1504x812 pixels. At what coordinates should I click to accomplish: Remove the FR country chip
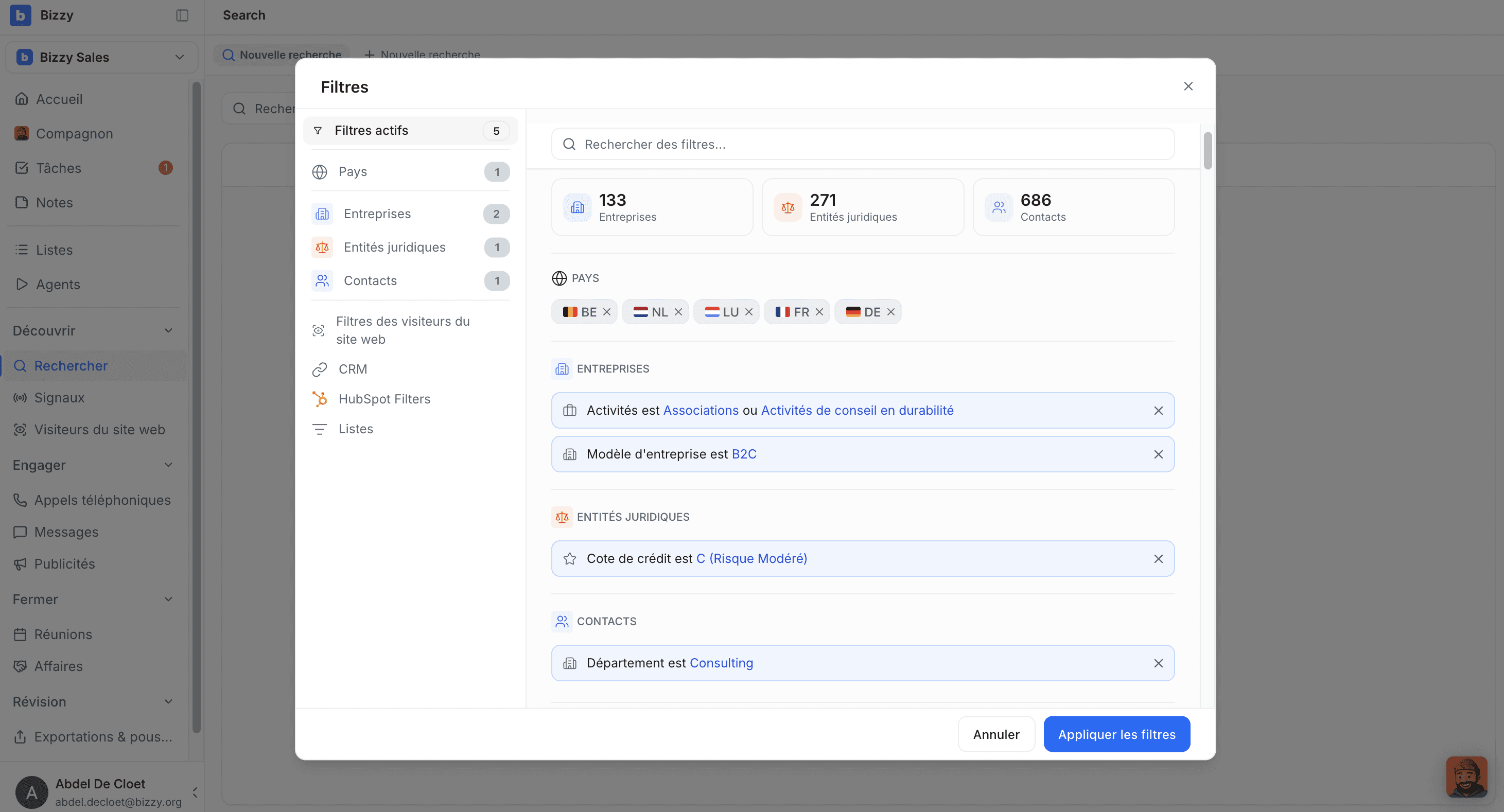click(820, 312)
